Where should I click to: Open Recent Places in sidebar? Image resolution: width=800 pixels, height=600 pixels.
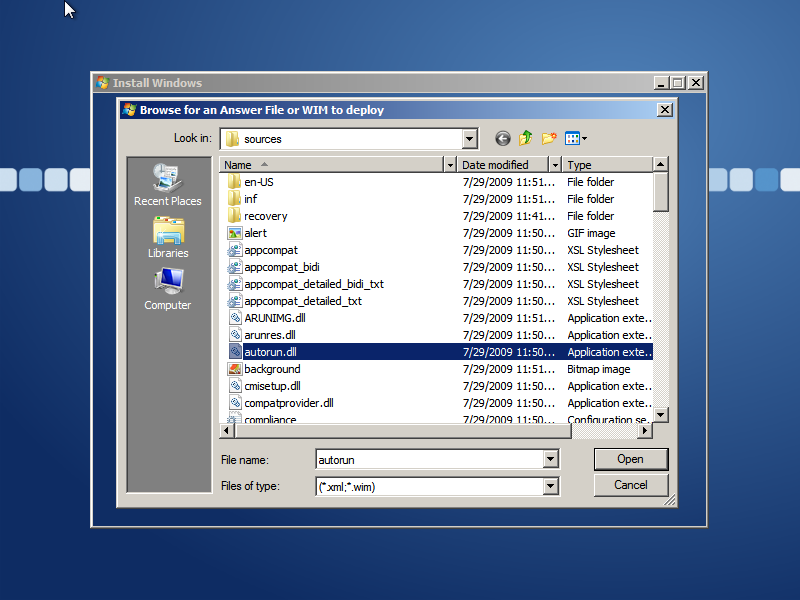[168, 186]
